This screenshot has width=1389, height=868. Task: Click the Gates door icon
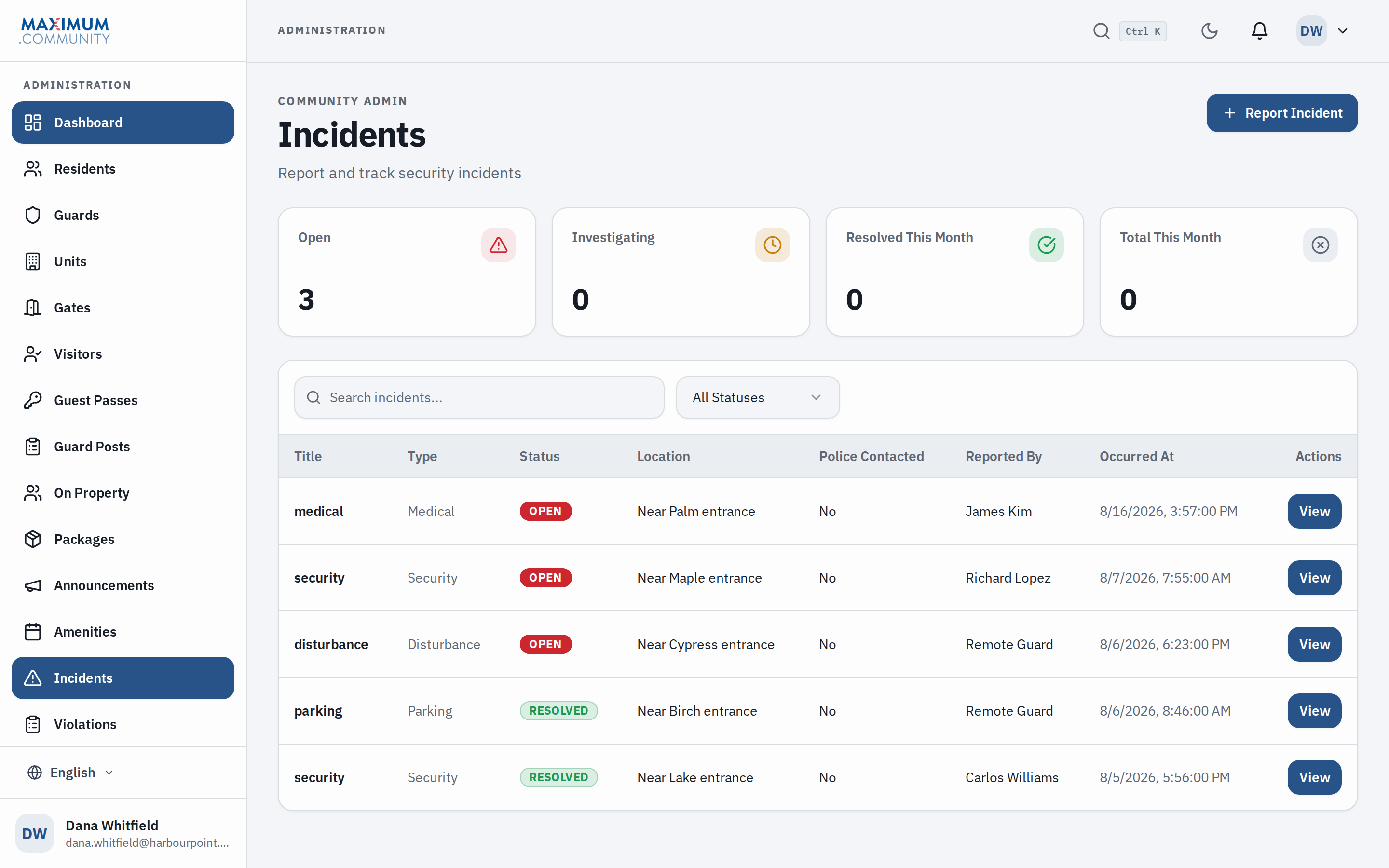point(33,308)
